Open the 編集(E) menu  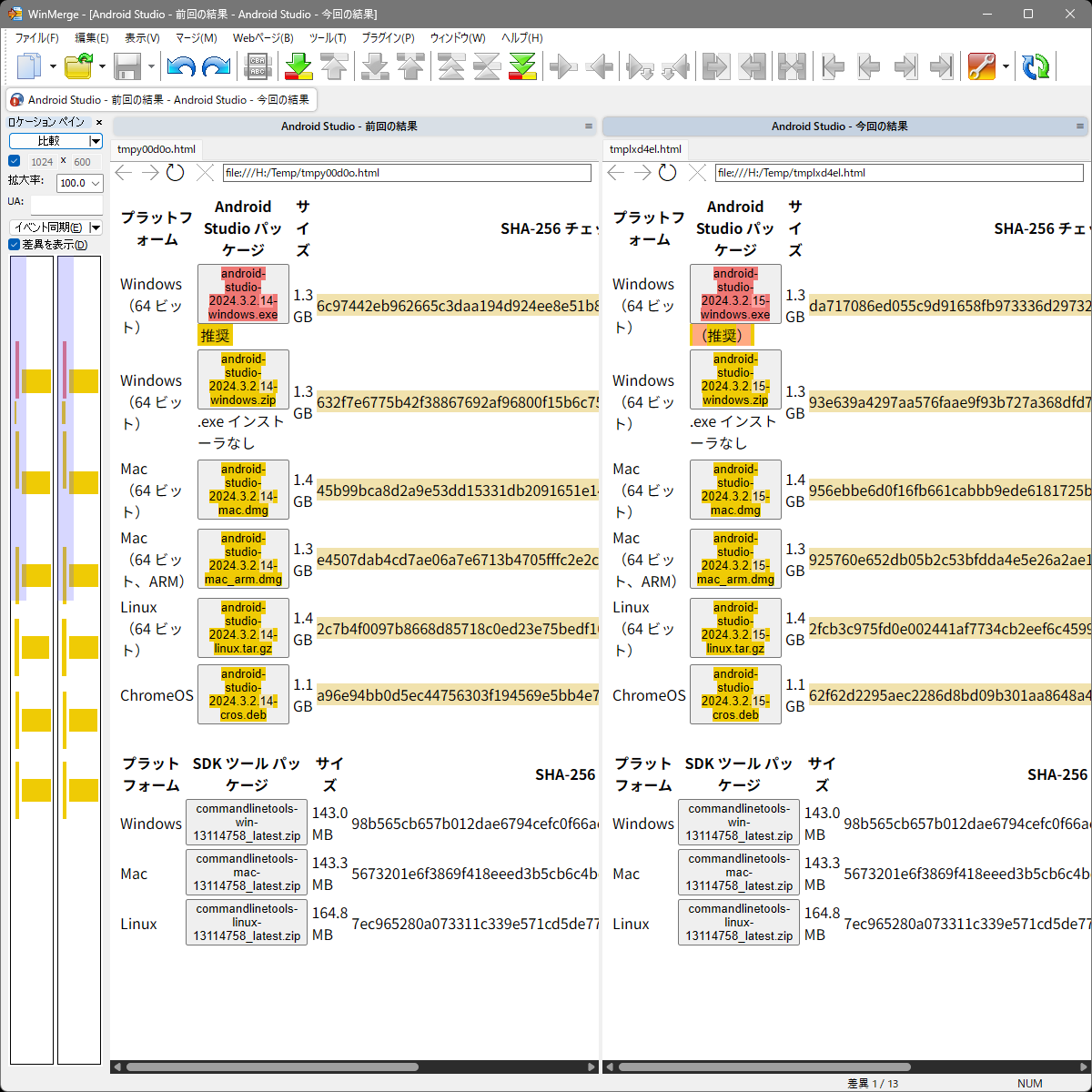pos(91,38)
